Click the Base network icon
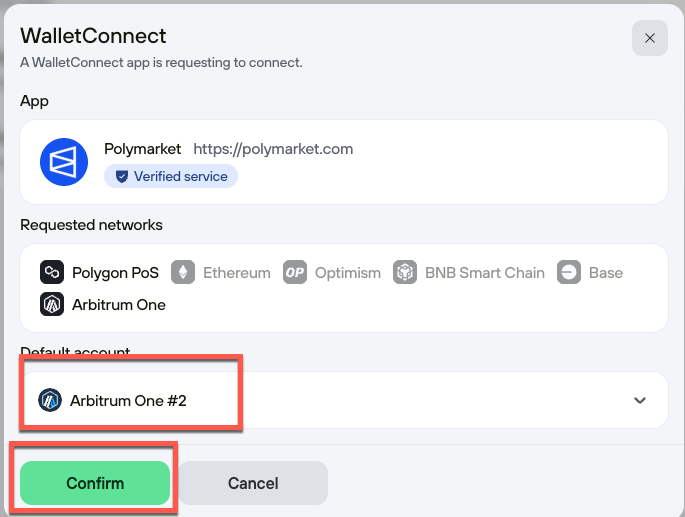This screenshot has width=685, height=517. (x=569, y=272)
